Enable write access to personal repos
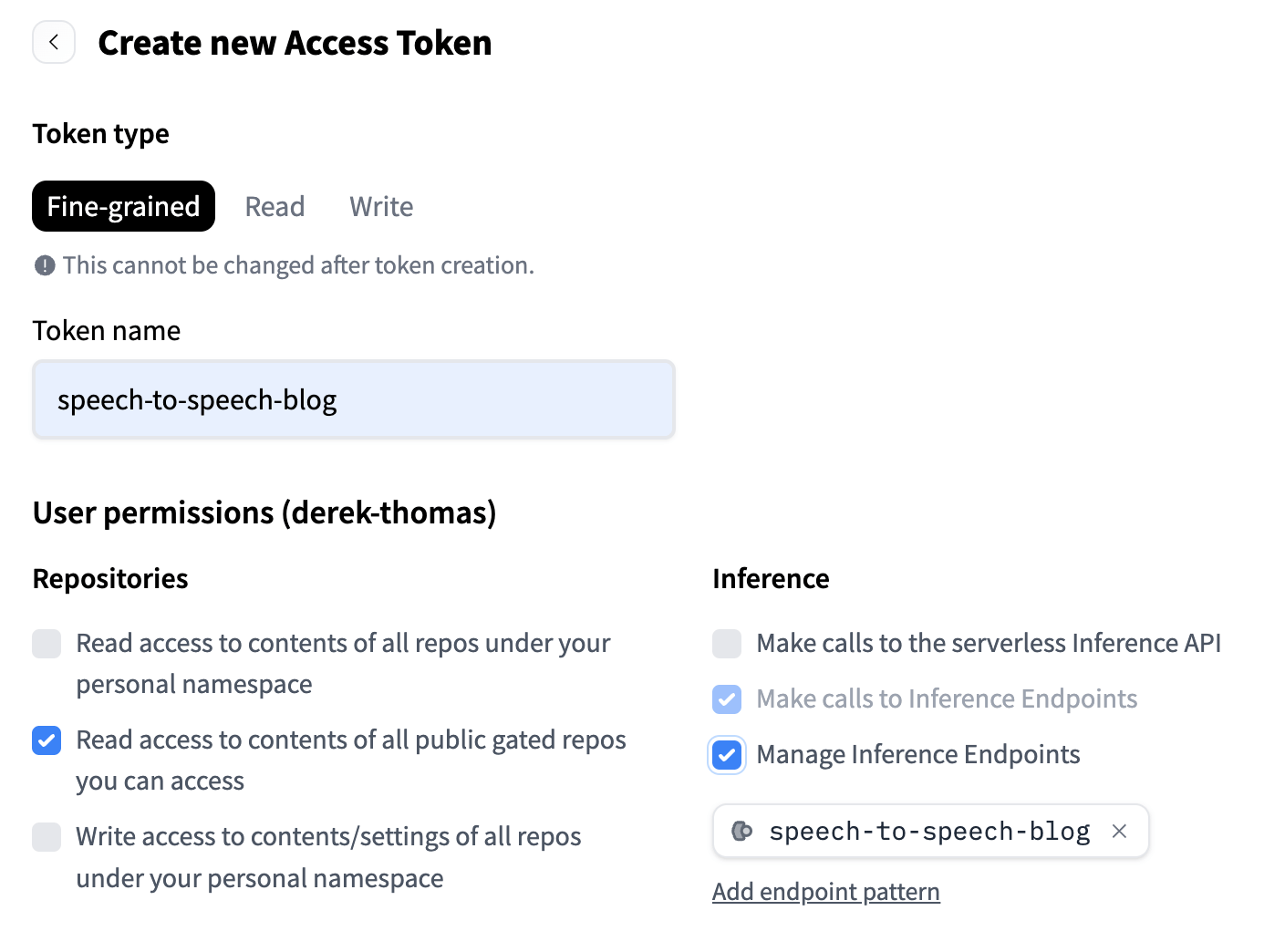 (47, 837)
